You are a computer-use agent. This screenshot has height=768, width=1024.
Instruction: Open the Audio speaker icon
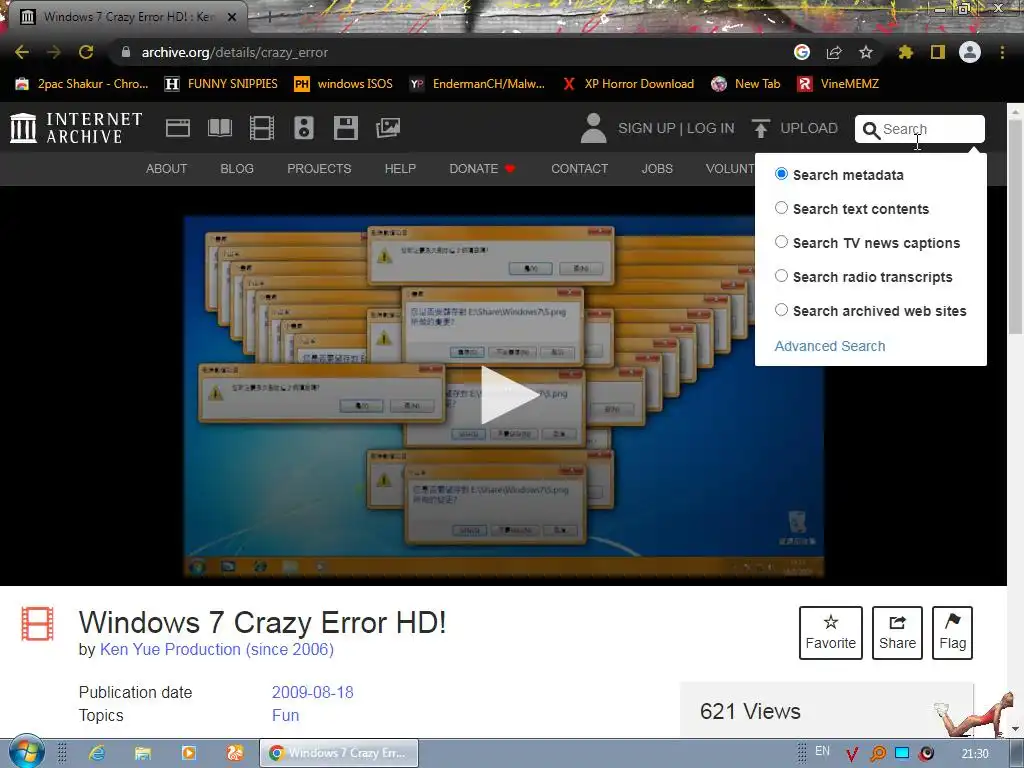click(304, 128)
